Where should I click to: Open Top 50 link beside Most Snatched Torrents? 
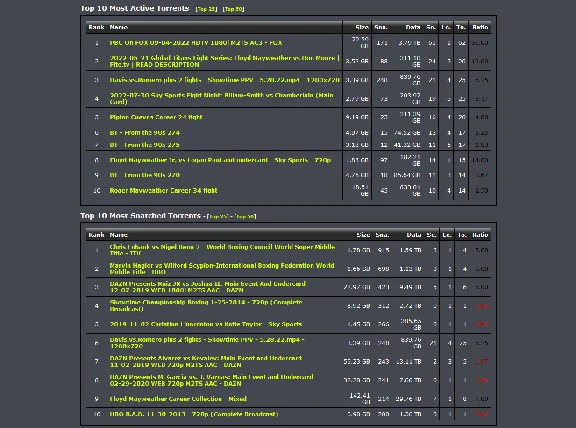coord(245,216)
